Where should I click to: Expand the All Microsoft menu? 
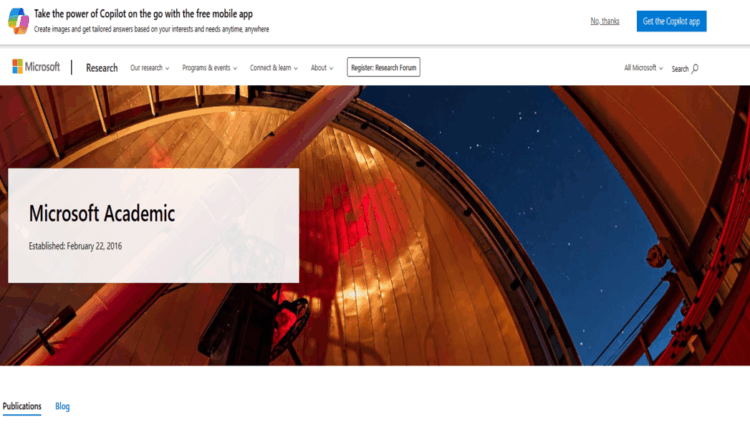coord(643,68)
